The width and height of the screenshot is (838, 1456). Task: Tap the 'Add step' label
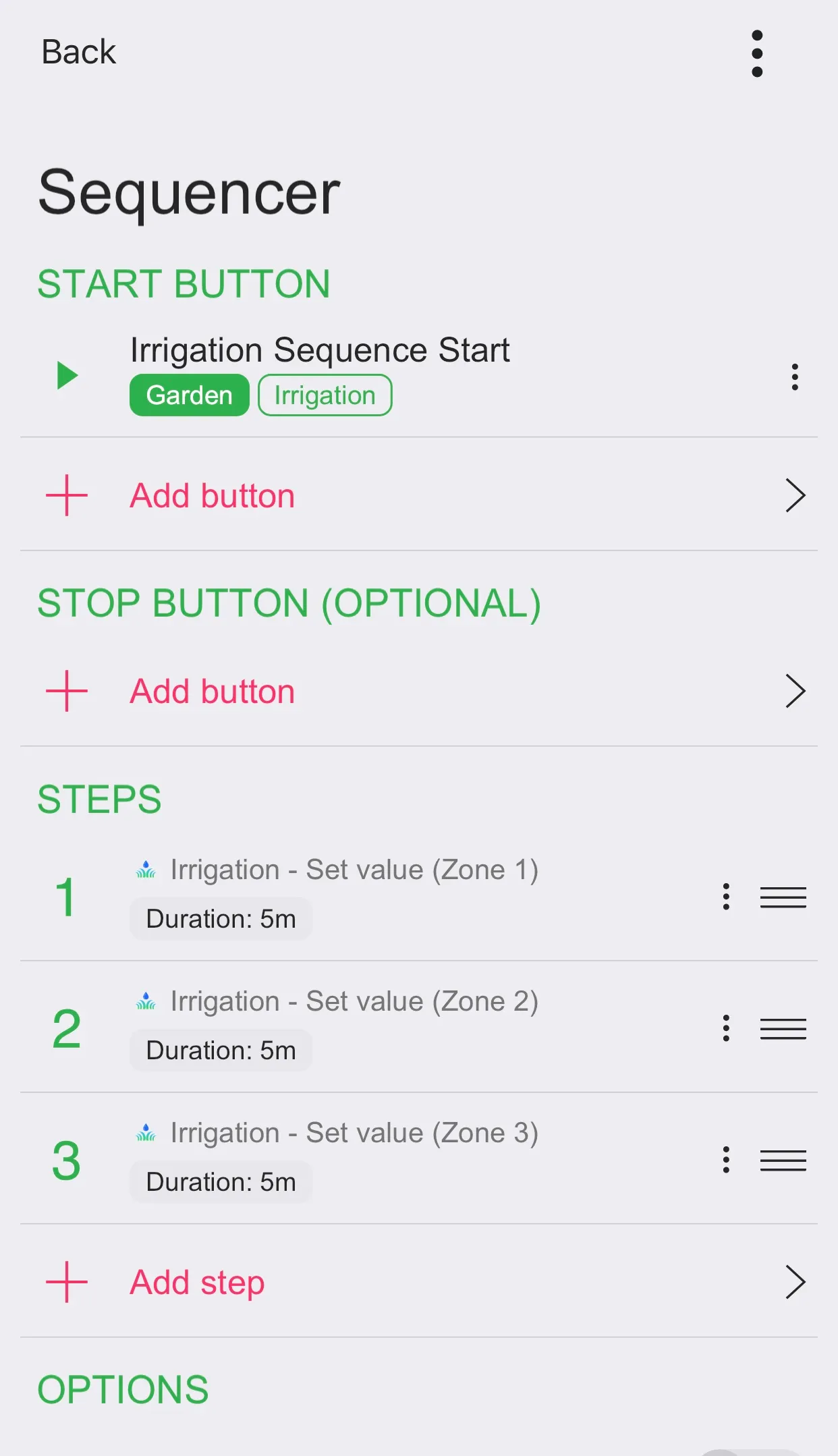(197, 1282)
